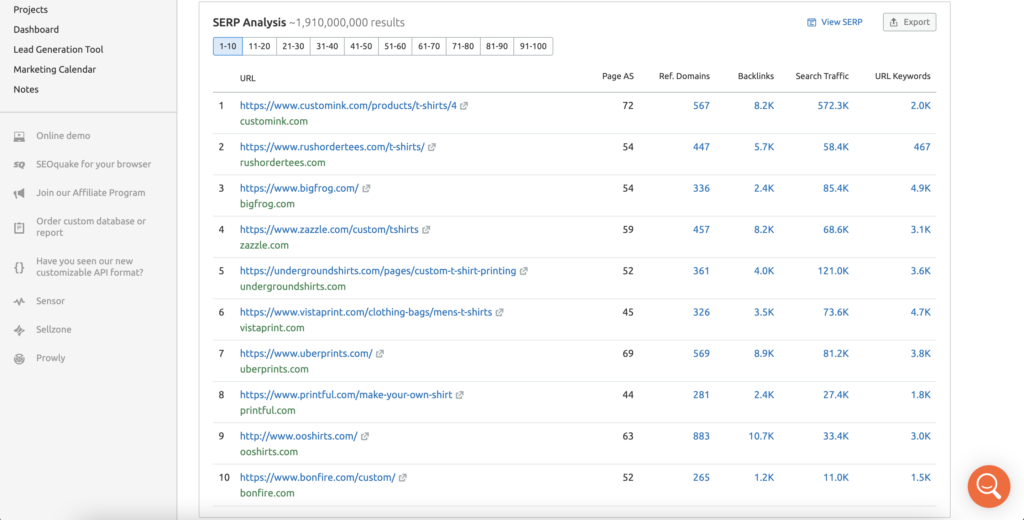Click 567 referring domains for customink

pos(701,106)
